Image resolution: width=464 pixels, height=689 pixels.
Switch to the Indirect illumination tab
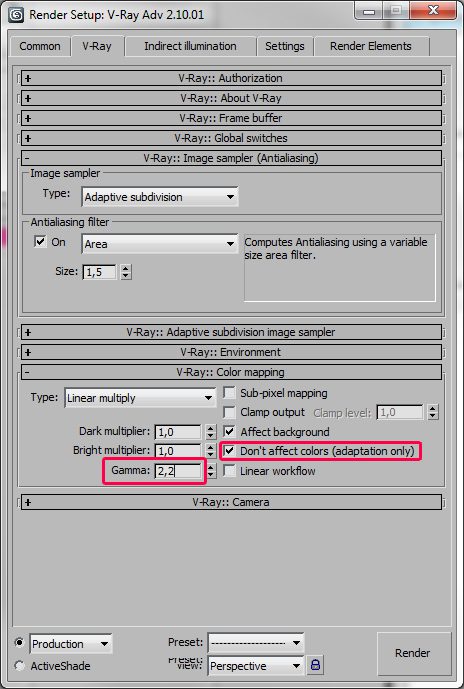tap(190, 46)
